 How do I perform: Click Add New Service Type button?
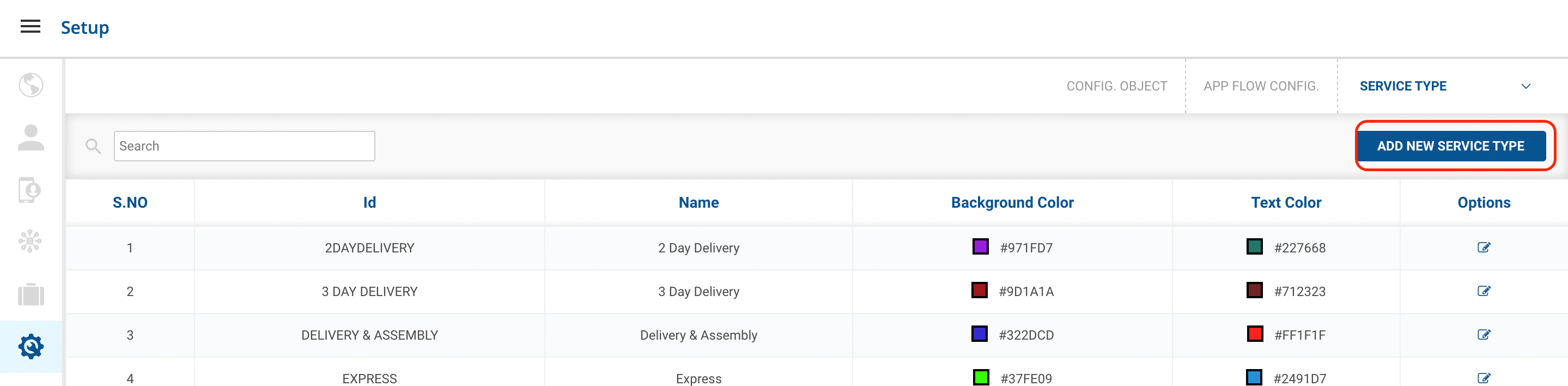click(1450, 146)
